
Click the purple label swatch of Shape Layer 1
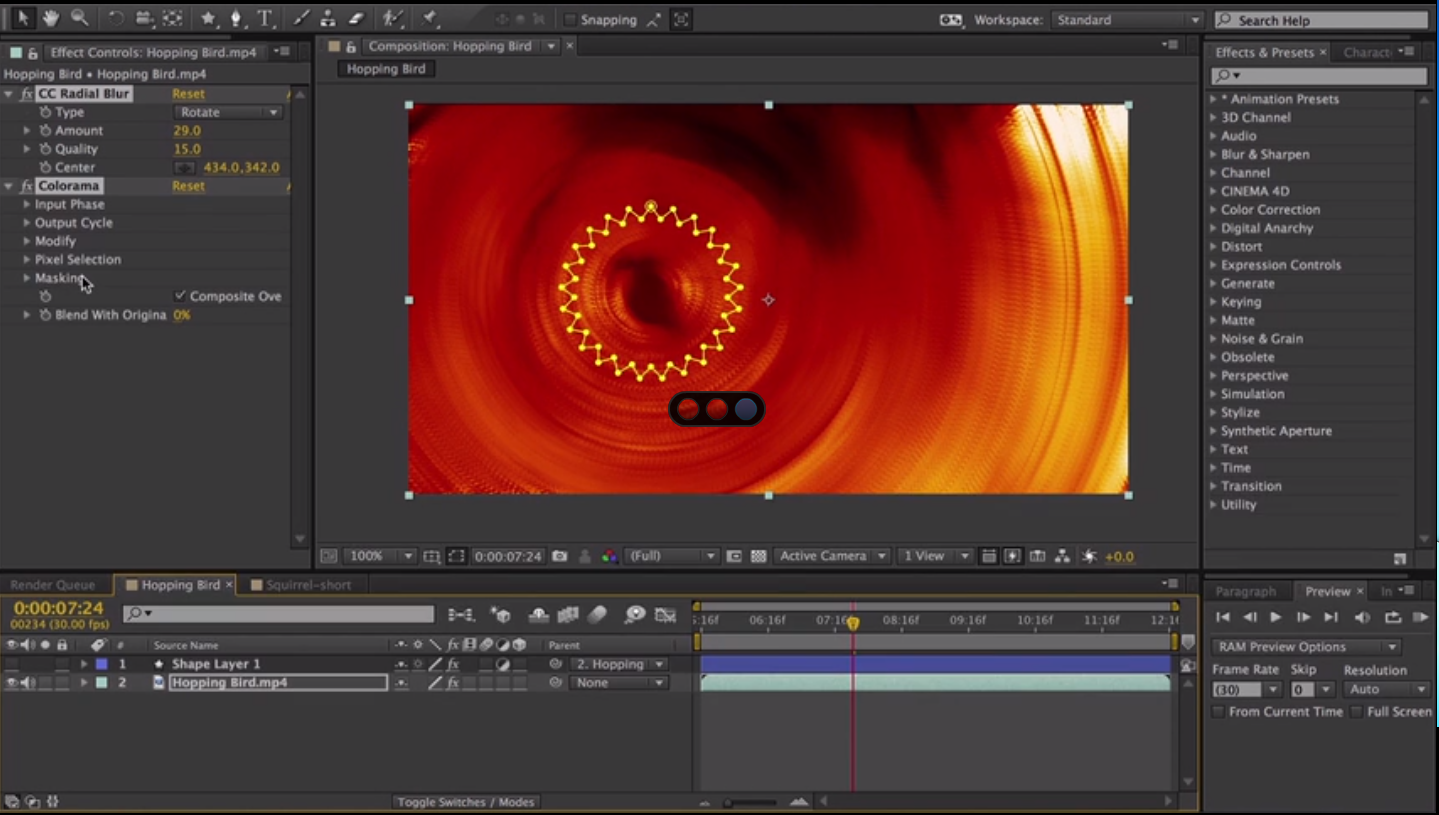pos(101,664)
